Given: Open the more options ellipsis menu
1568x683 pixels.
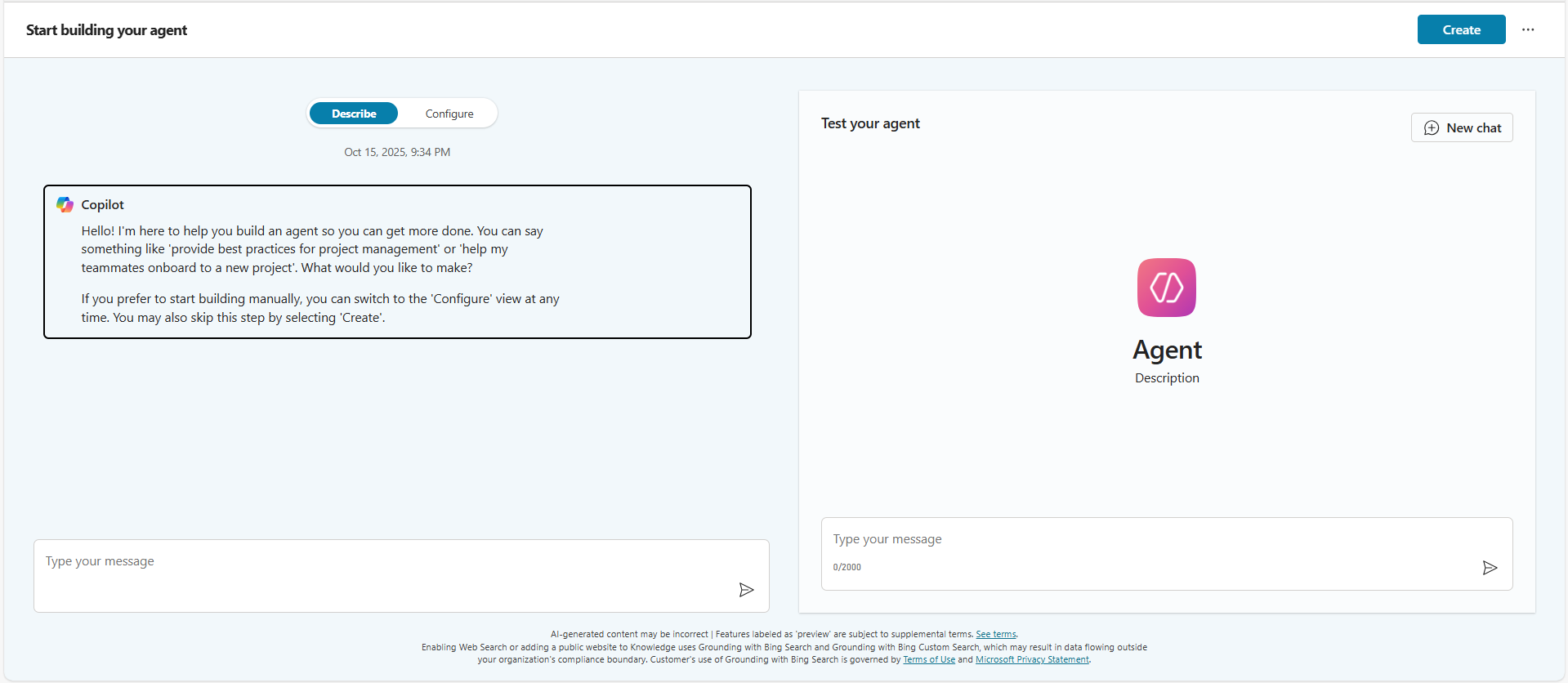Looking at the screenshot, I should click(1527, 30).
